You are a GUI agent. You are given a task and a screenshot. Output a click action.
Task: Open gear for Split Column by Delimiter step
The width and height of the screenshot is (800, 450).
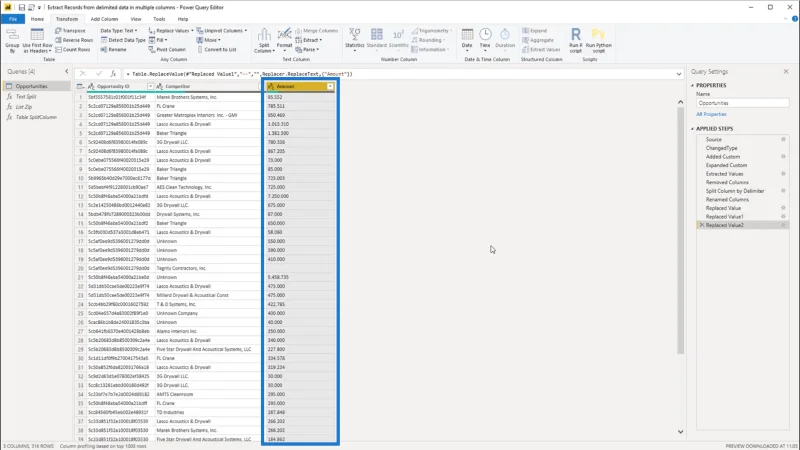(x=783, y=191)
